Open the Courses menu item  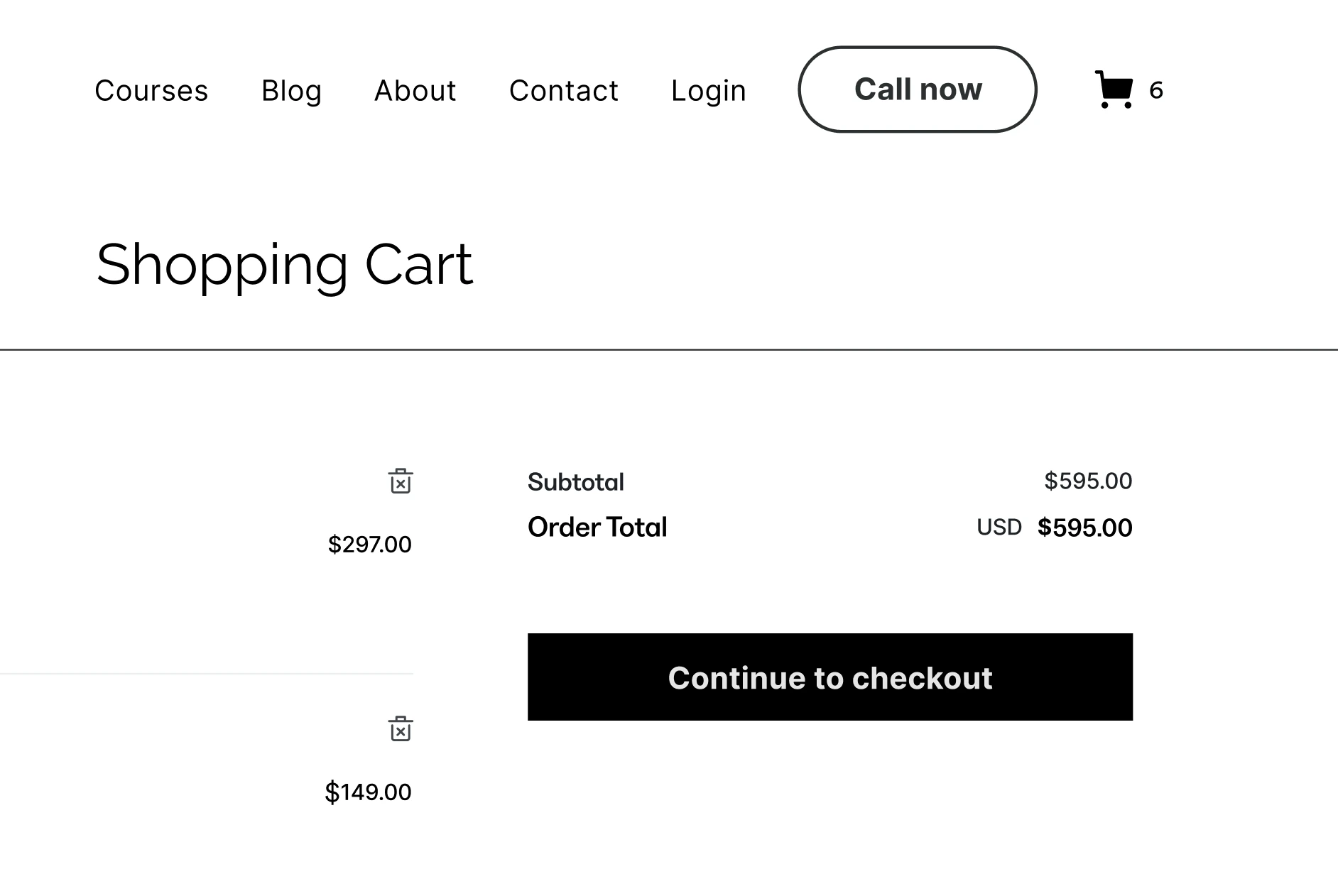(x=151, y=91)
